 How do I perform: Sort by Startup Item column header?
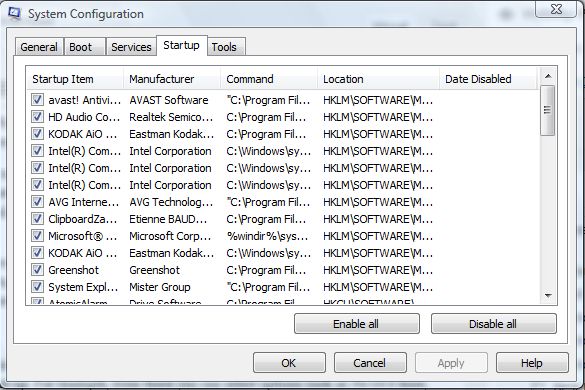75,79
